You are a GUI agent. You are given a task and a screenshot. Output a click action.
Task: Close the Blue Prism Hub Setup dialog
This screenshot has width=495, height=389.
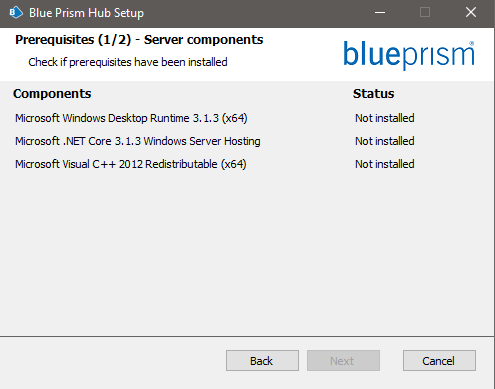(471, 13)
